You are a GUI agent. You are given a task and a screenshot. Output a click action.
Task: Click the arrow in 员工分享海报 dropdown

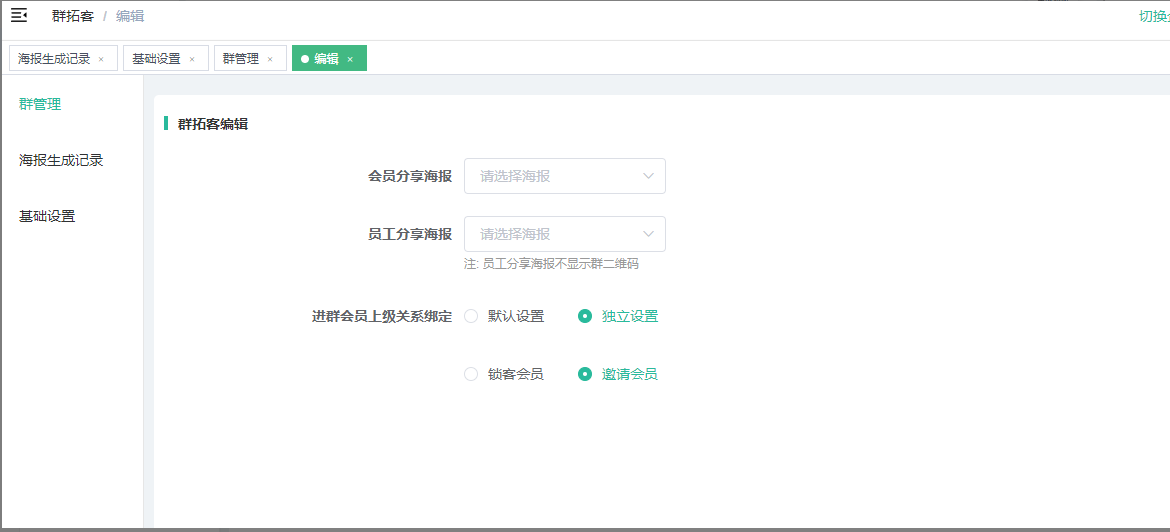click(x=648, y=234)
